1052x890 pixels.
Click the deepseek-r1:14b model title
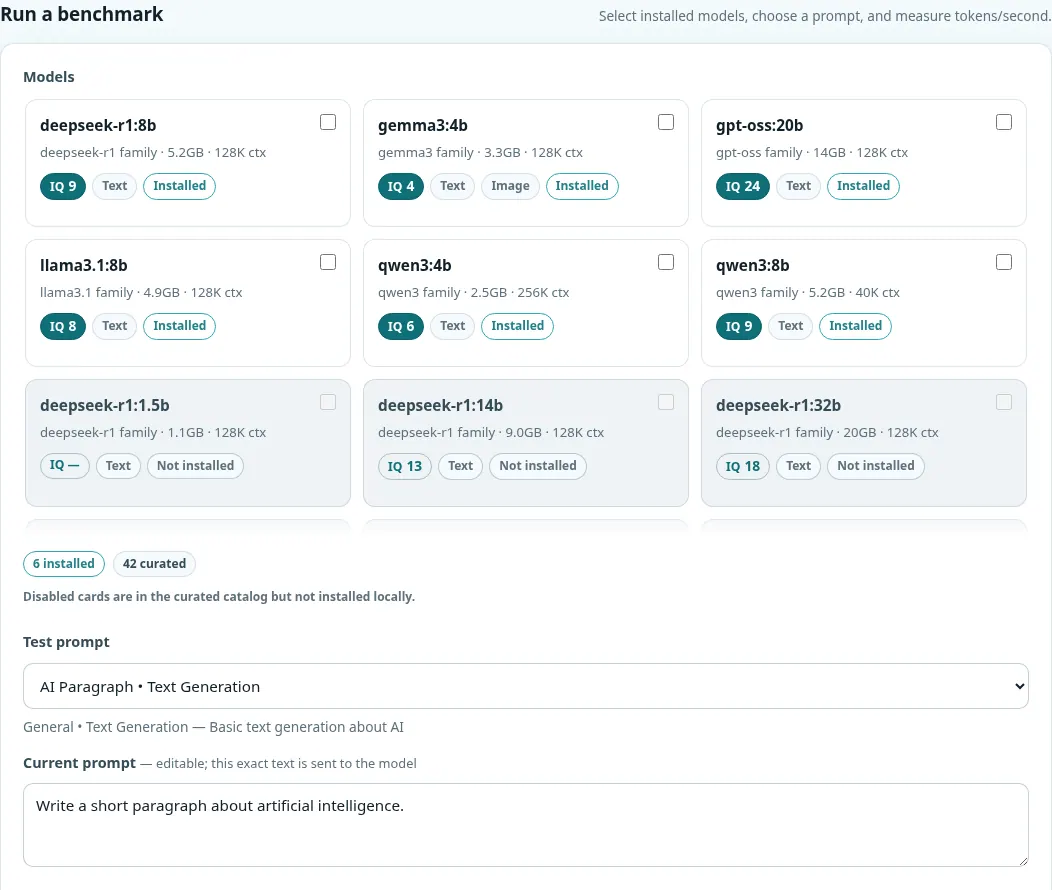tap(440, 406)
